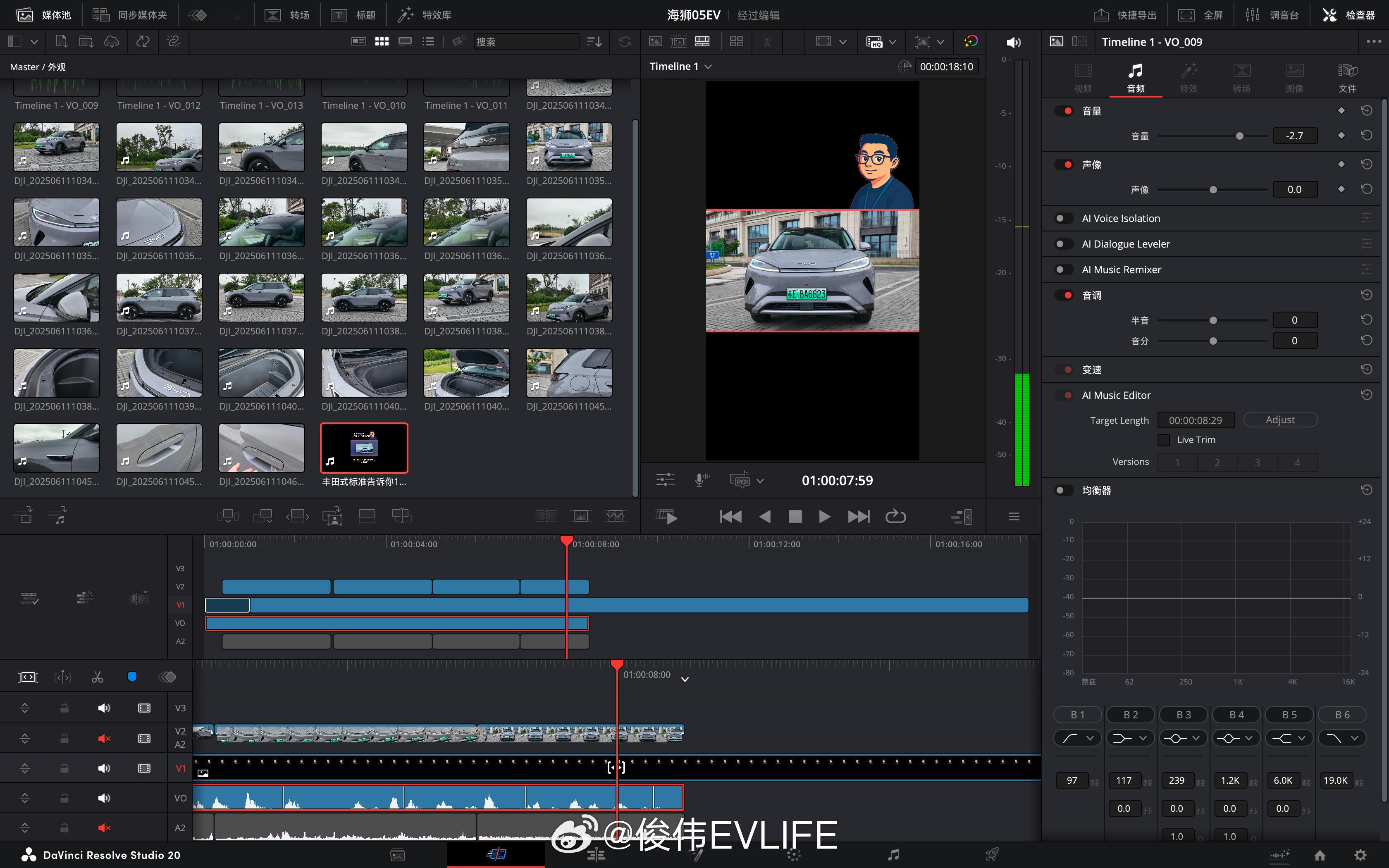
Task: Play in reverse
Action: (x=764, y=517)
